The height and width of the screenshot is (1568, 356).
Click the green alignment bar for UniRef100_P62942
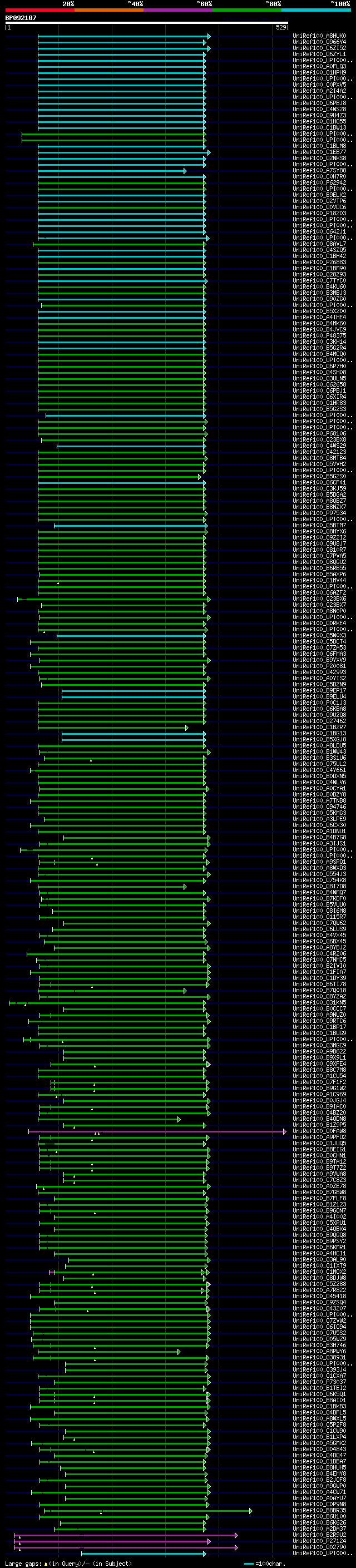[x=122, y=183]
